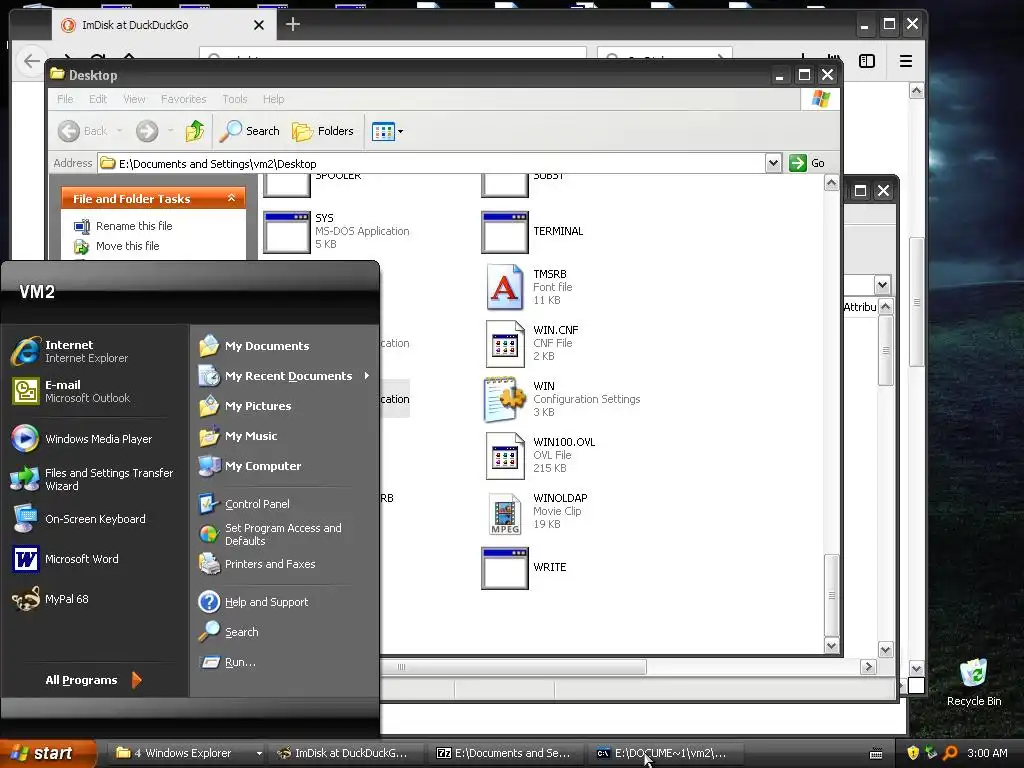Click the Start button
This screenshot has width=1024, height=768.
click(47, 753)
